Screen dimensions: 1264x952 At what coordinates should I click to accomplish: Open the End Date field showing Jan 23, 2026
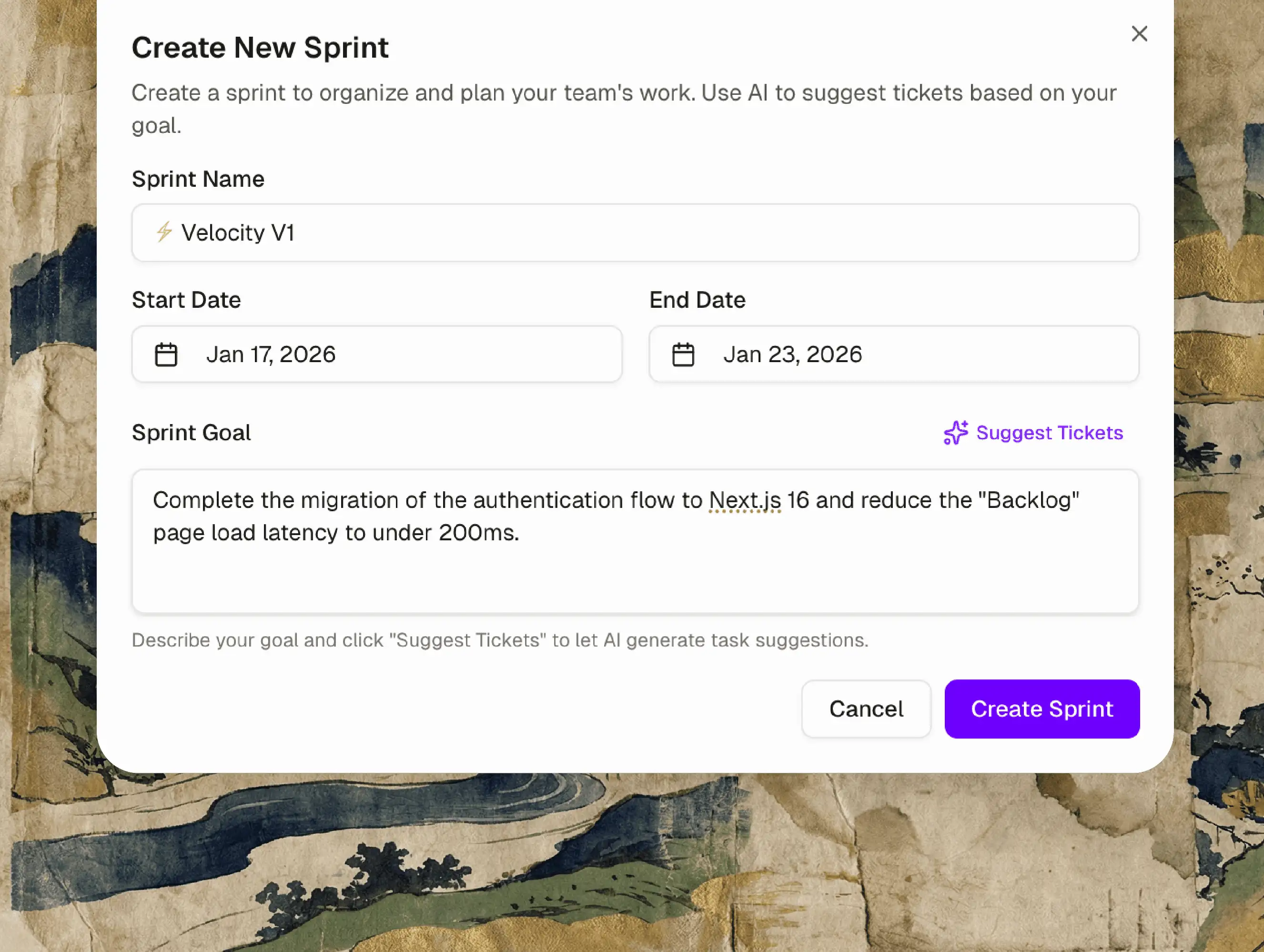(894, 354)
